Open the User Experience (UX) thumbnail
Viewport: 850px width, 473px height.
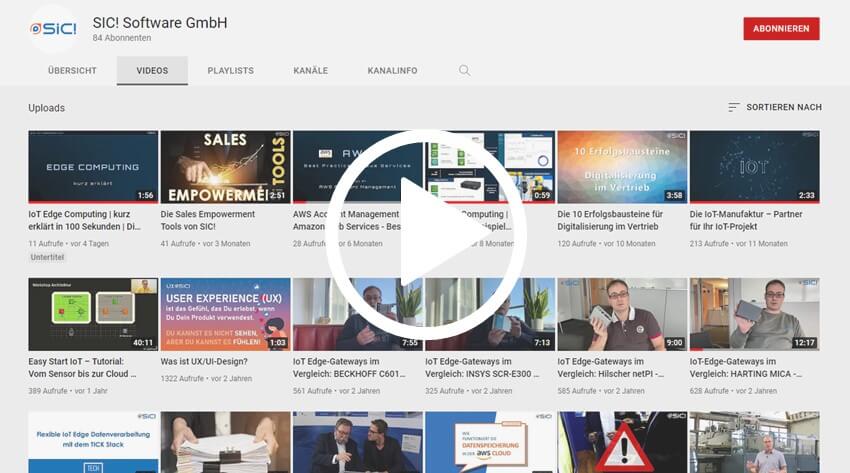[x=226, y=314]
